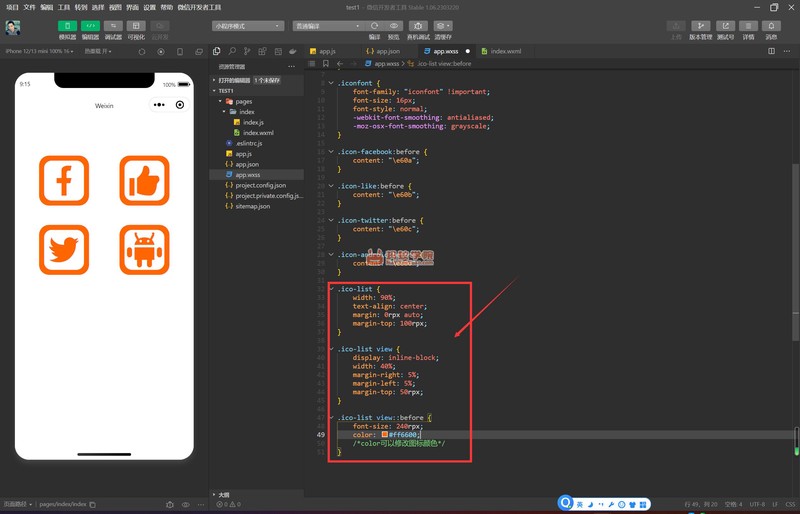Open the 资源管理器 more options ellipsis
Viewport: 800px width, 514px height.
(291, 66)
